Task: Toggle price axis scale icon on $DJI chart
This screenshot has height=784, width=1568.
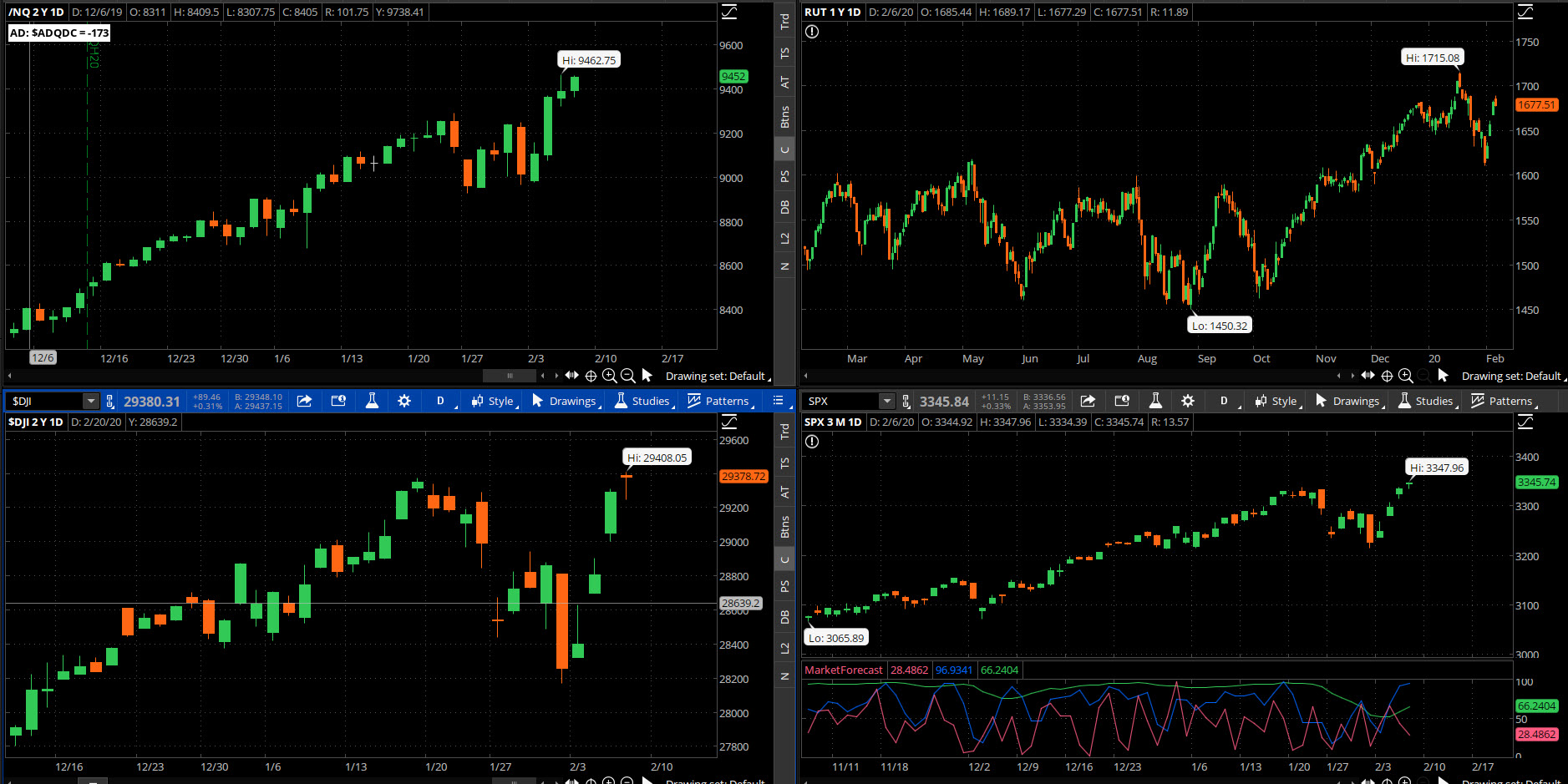Action: click(729, 422)
